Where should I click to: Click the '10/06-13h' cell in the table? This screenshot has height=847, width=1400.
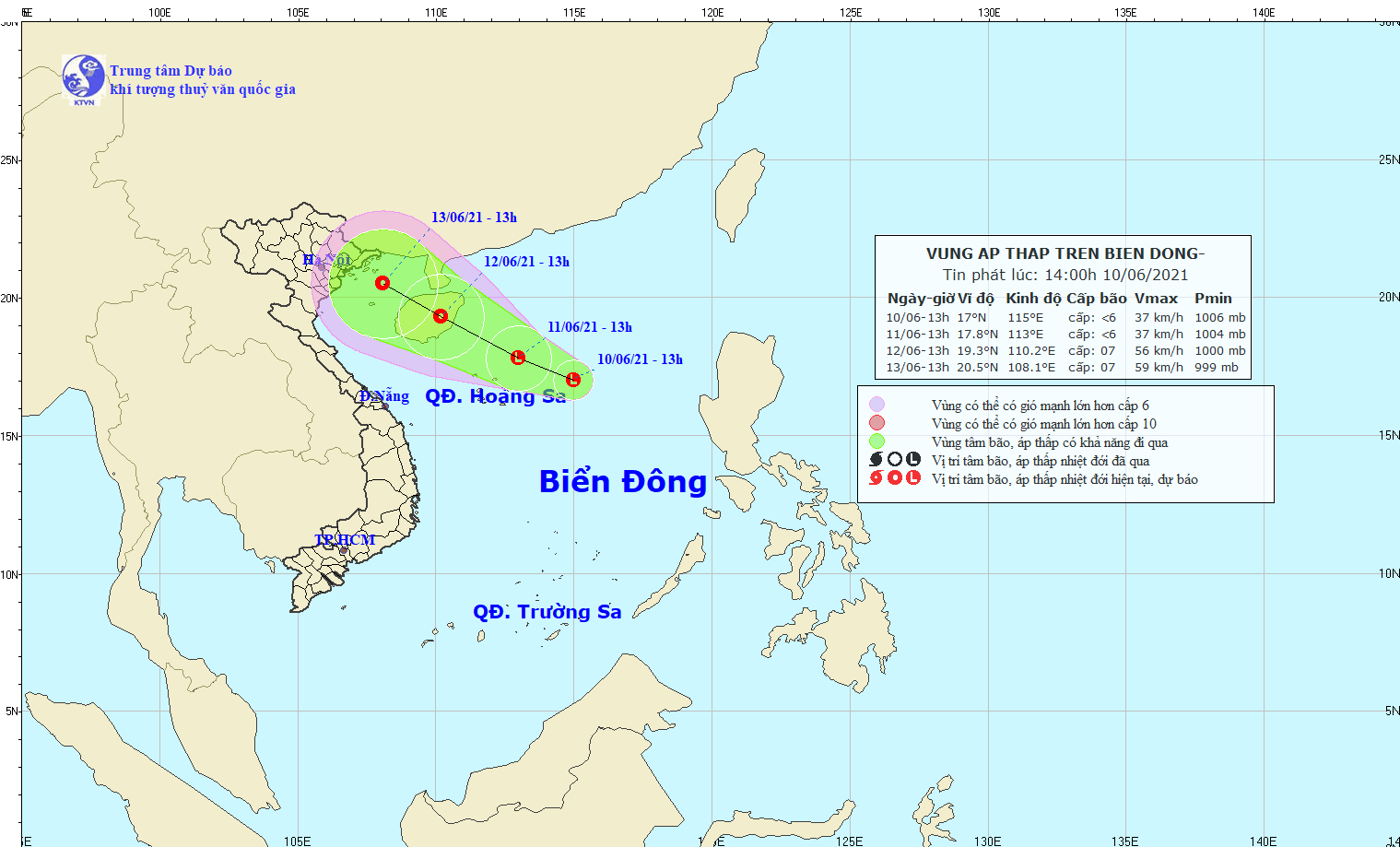(918, 318)
